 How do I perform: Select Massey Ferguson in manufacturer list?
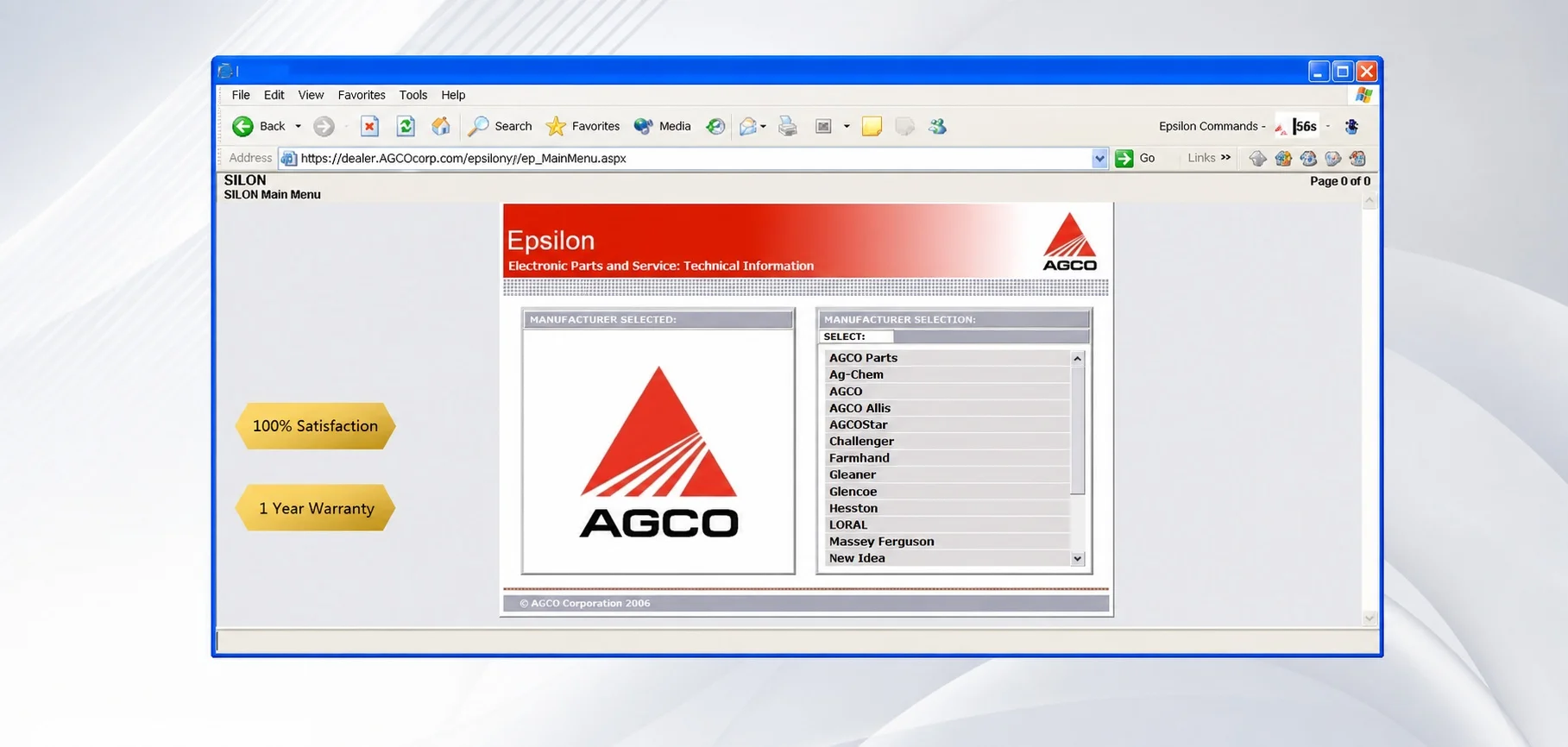pyautogui.click(x=947, y=542)
